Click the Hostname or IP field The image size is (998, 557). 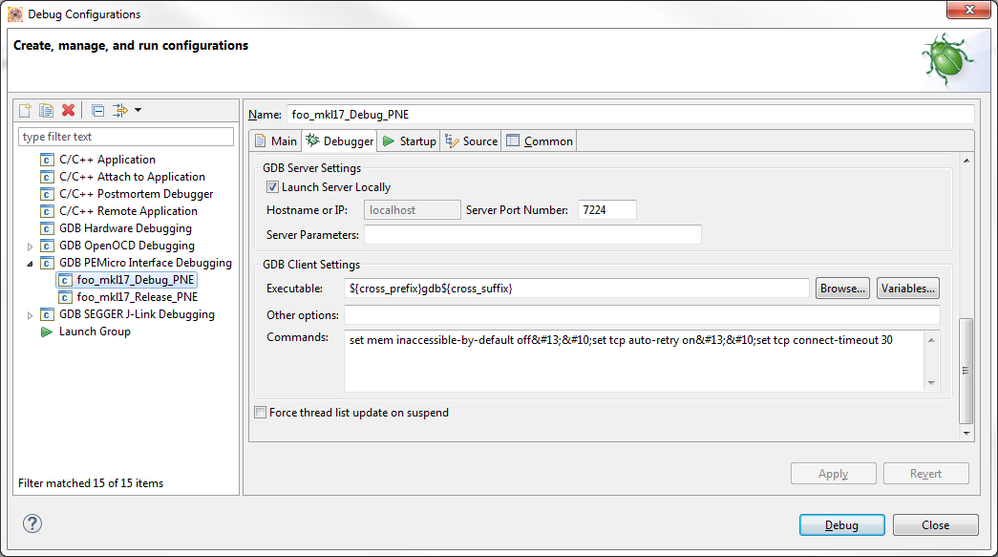point(412,210)
